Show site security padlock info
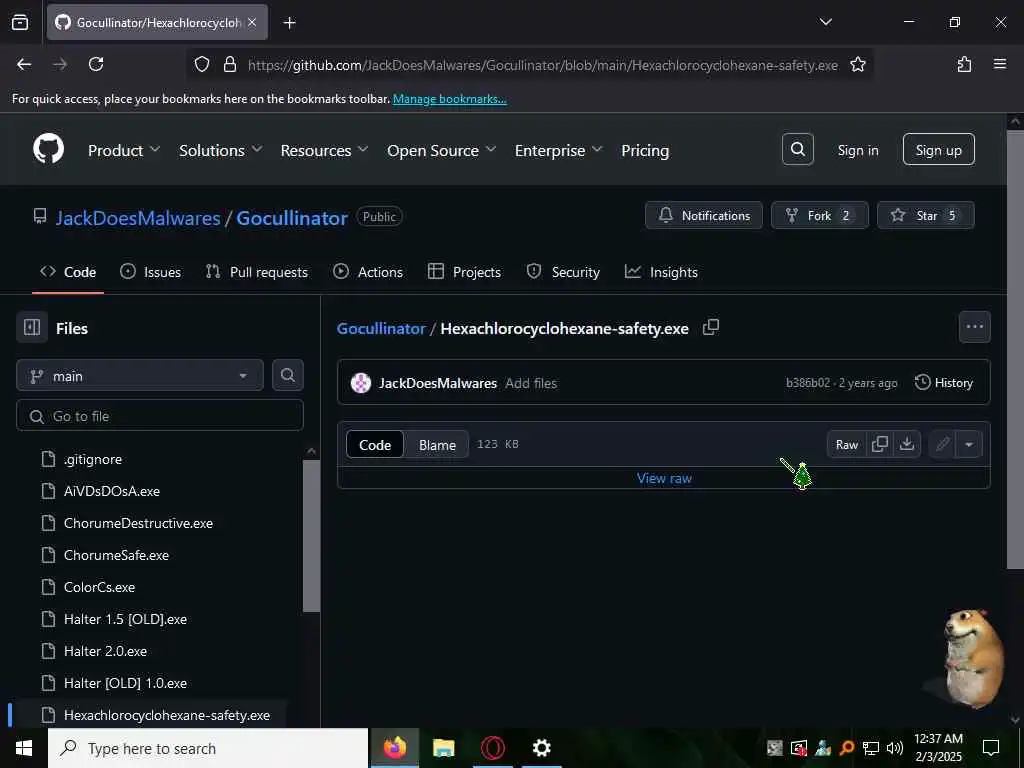This screenshot has height=768, width=1024. pos(229,64)
